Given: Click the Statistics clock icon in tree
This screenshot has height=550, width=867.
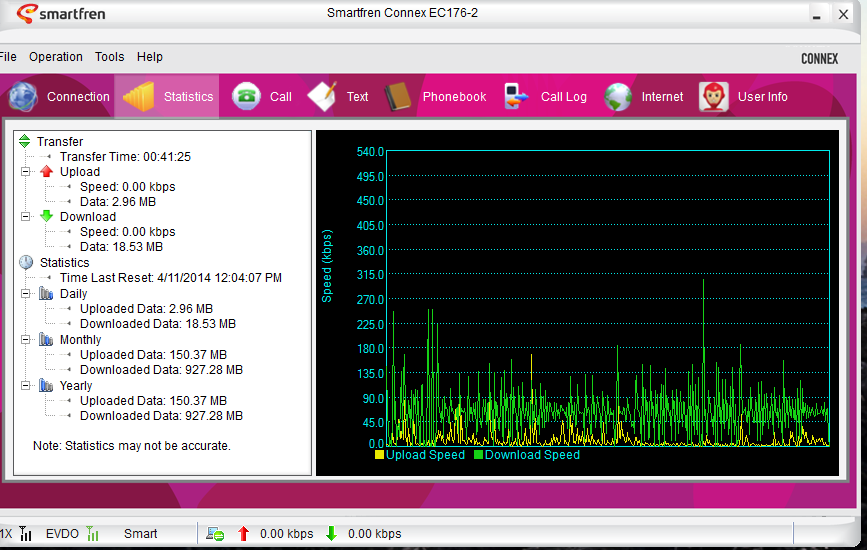Looking at the screenshot, I should pyautogui.click(x=26, y=262).
